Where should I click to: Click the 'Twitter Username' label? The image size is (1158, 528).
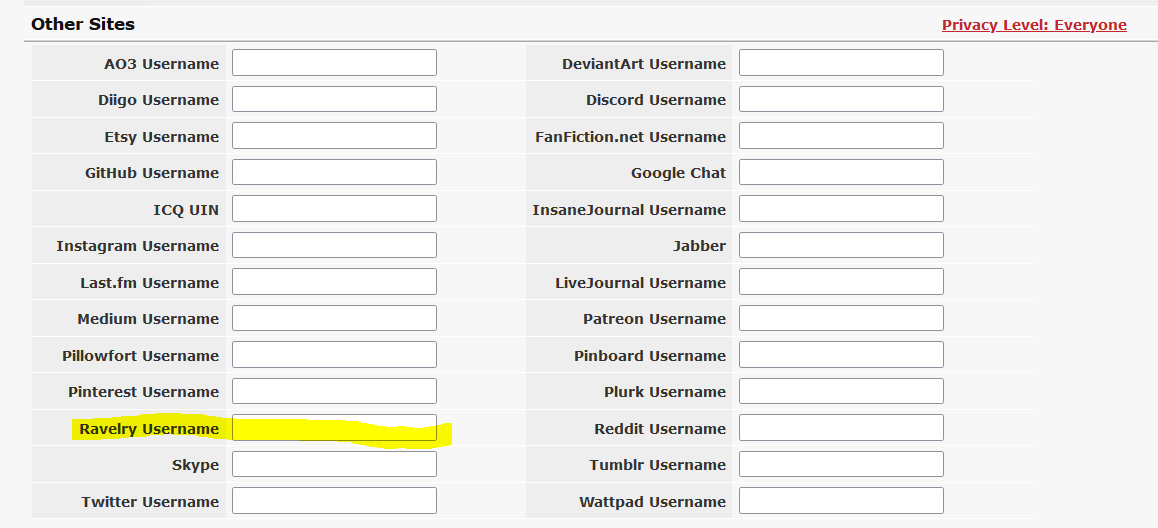[150, 502]
